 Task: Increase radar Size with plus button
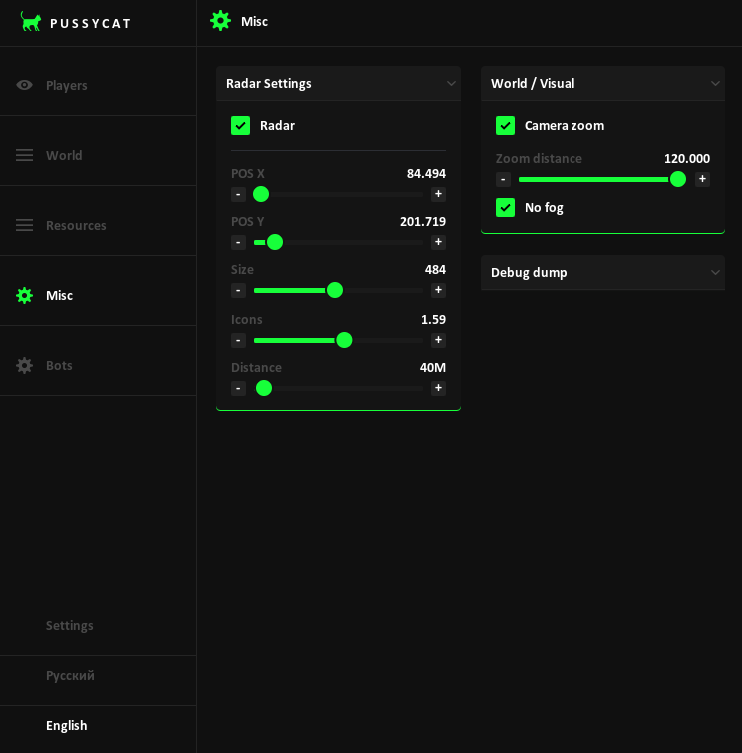[x=438, y=290]
